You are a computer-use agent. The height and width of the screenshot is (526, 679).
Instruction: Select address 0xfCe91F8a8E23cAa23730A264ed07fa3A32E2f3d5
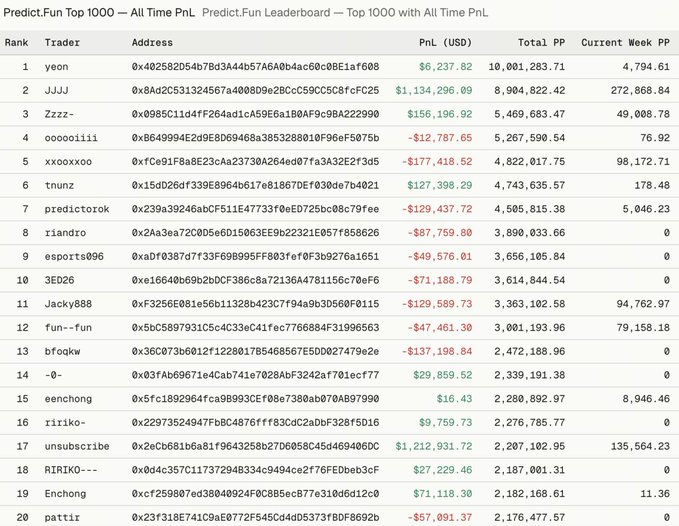click(x=255, y=162)
